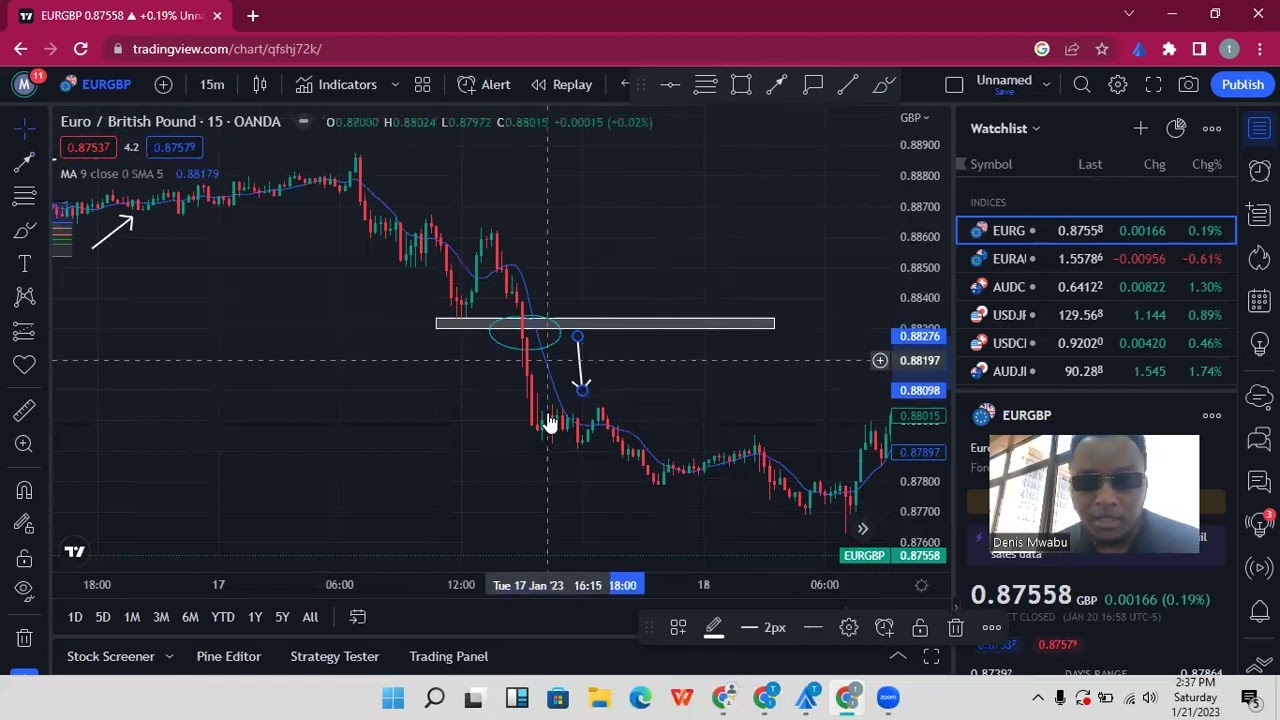Toggle magnet mode
The height and width of the screenshot is (720, 1280).
coord(25,489)
